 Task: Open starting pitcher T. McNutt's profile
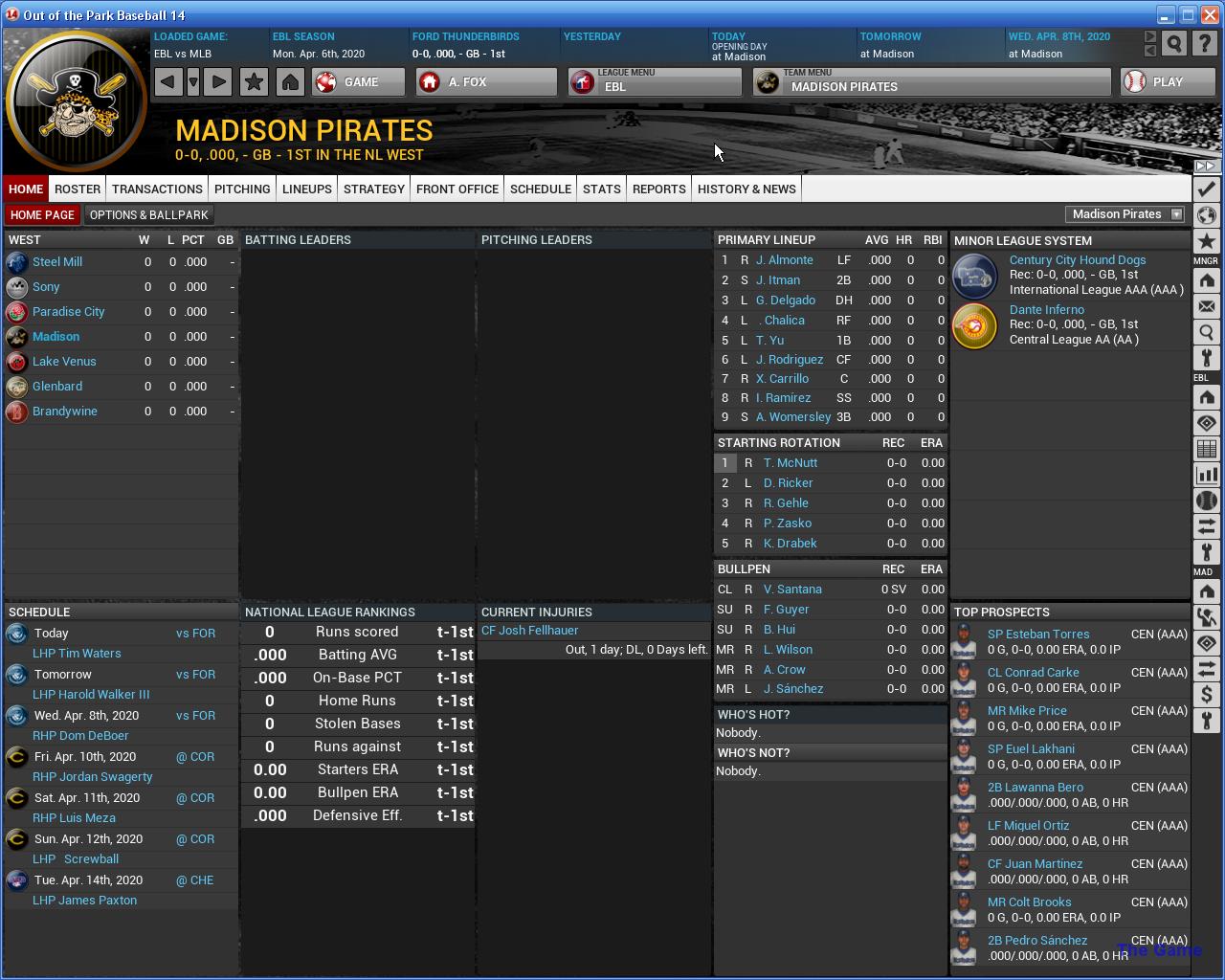[791, 463]
